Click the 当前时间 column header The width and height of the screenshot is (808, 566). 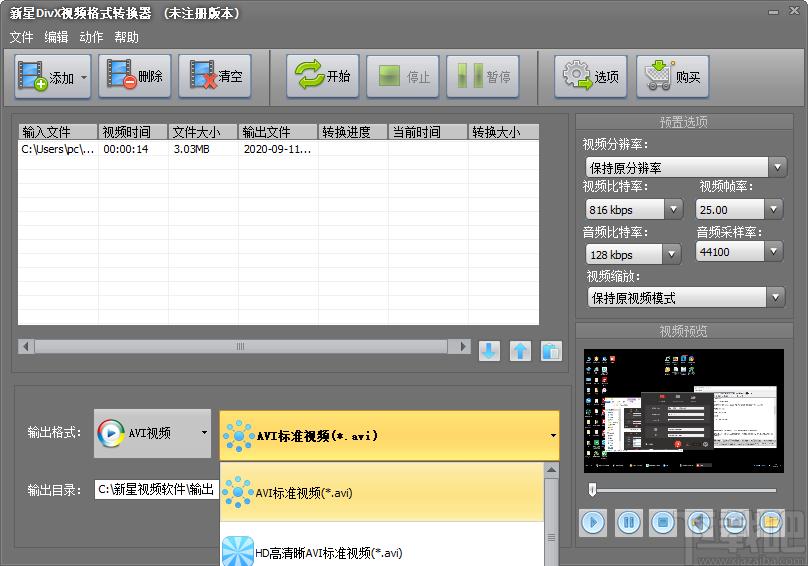coord(428,132)
